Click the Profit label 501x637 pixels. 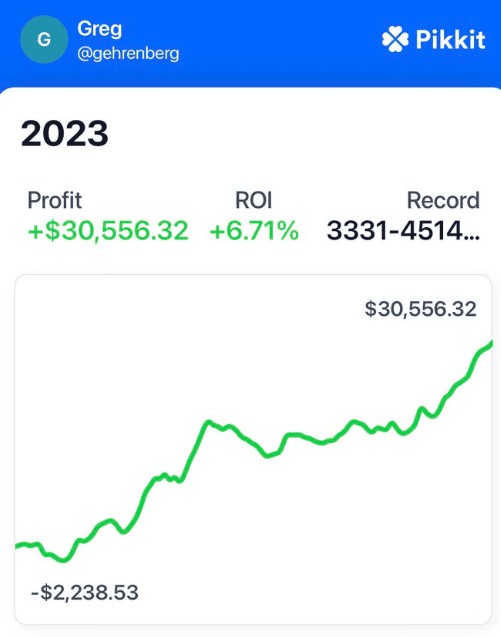(x=54, y=200)
